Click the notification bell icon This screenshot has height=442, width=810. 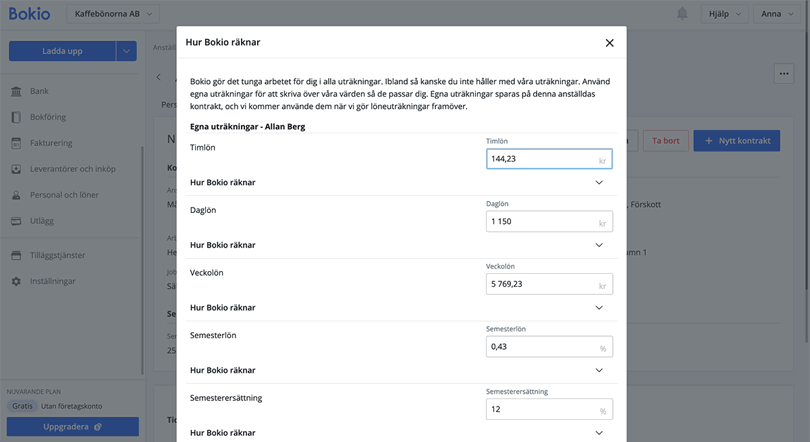(x=682, y=14)
